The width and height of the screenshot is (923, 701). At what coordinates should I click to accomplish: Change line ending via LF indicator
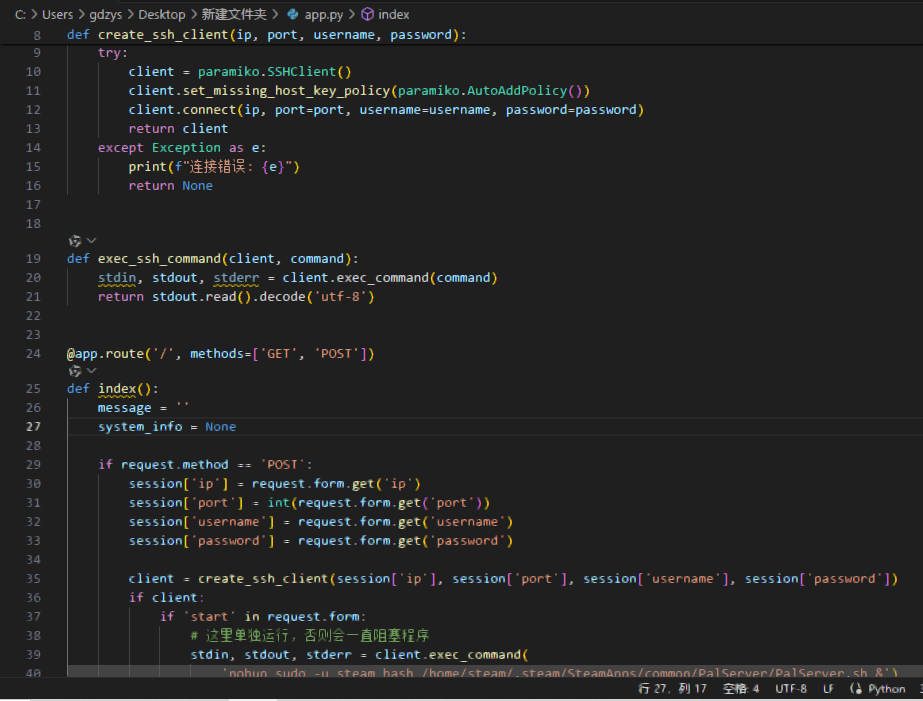(828, 689)
